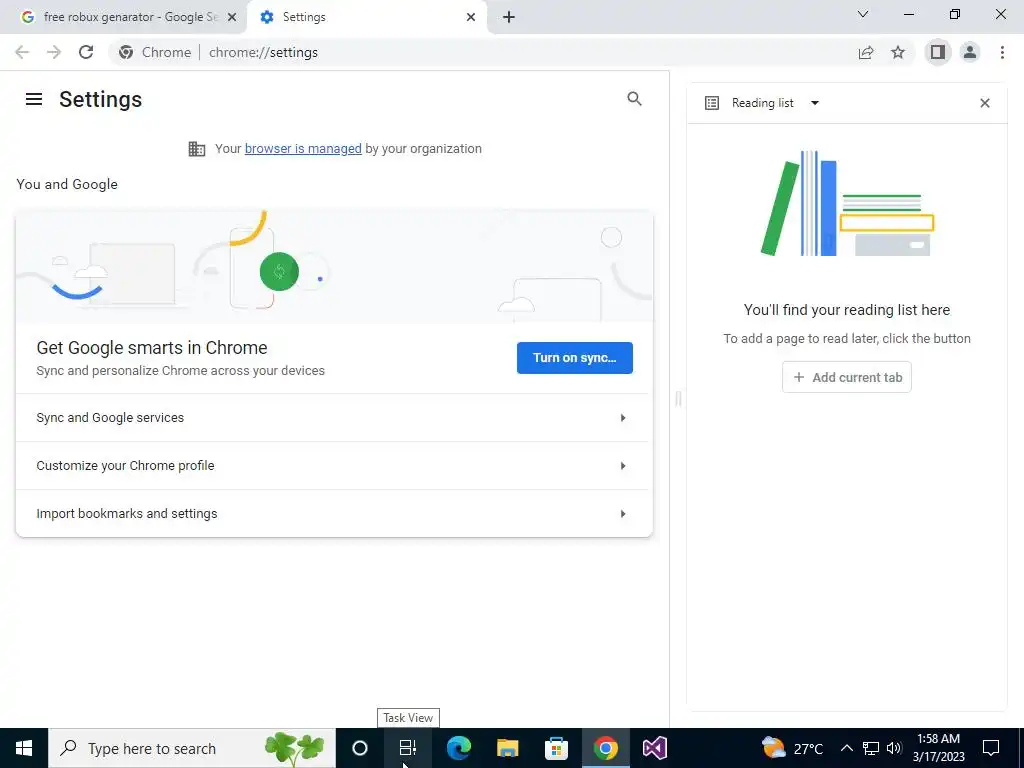Close the Settings tab

tap(471, 17)
